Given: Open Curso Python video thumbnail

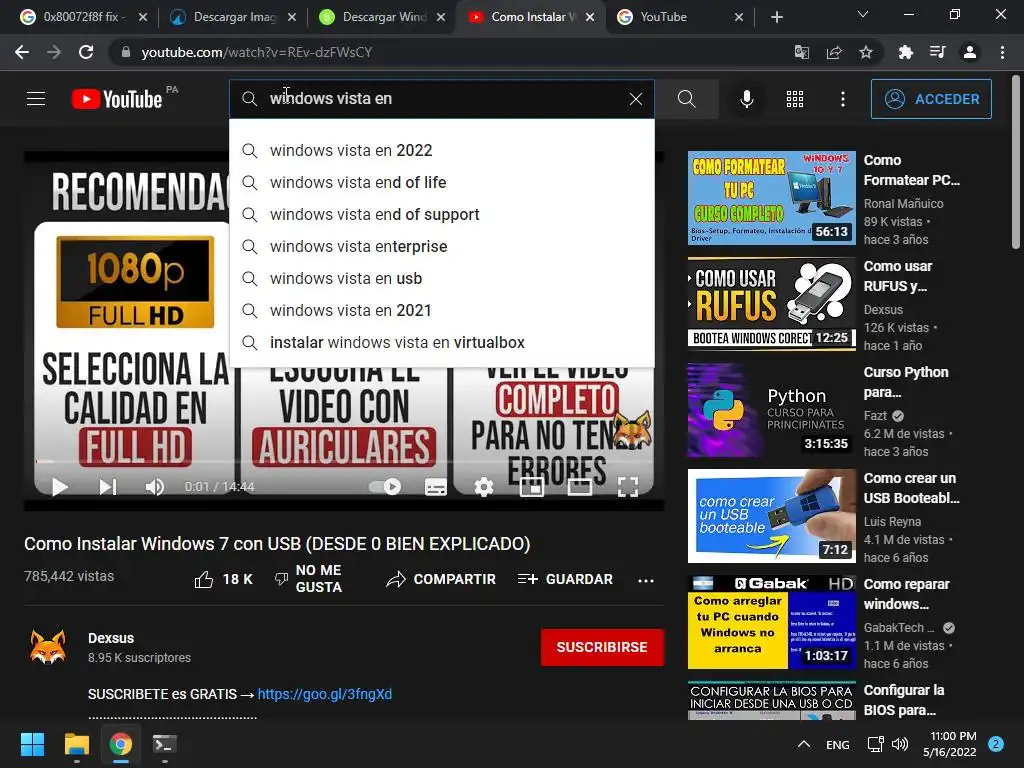Looking at the screenshot, I should (771, 410).
